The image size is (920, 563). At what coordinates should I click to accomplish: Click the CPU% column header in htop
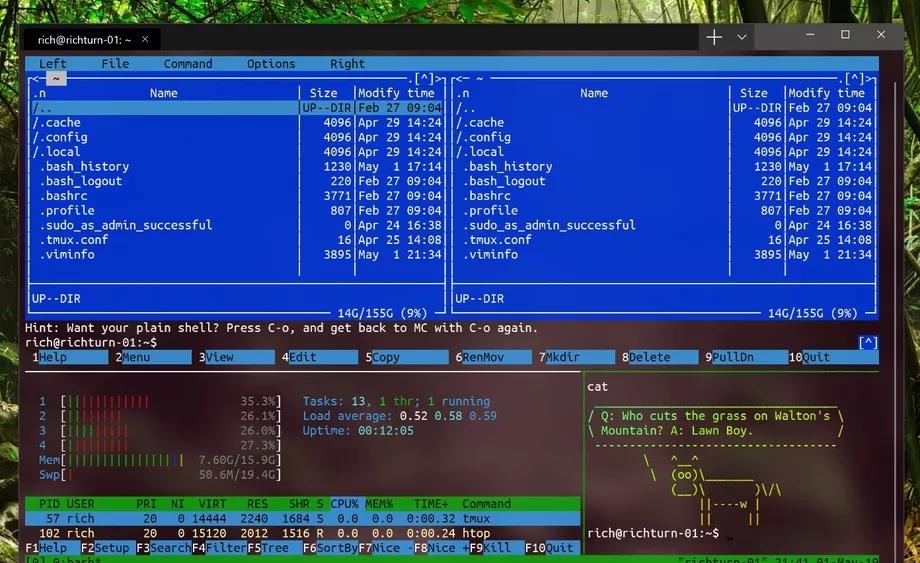tap(344, 504)
